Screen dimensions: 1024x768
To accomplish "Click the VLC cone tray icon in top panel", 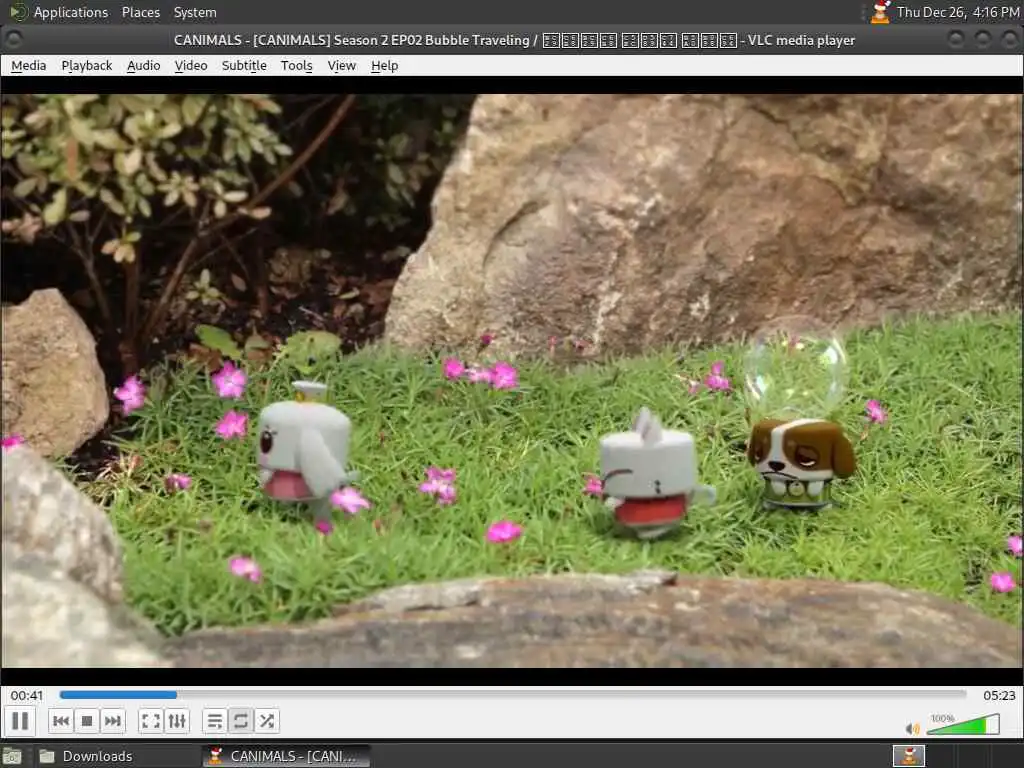I will pyautogui.click(x=880, y=12).
